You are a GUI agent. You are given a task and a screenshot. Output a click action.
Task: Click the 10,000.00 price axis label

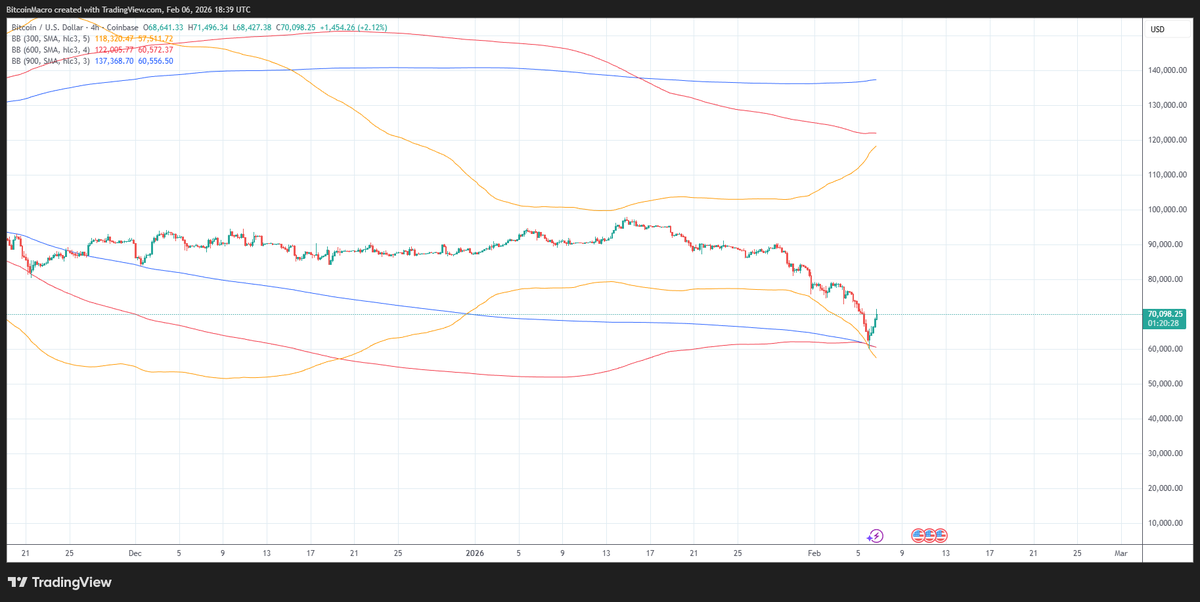(1166, 523)
